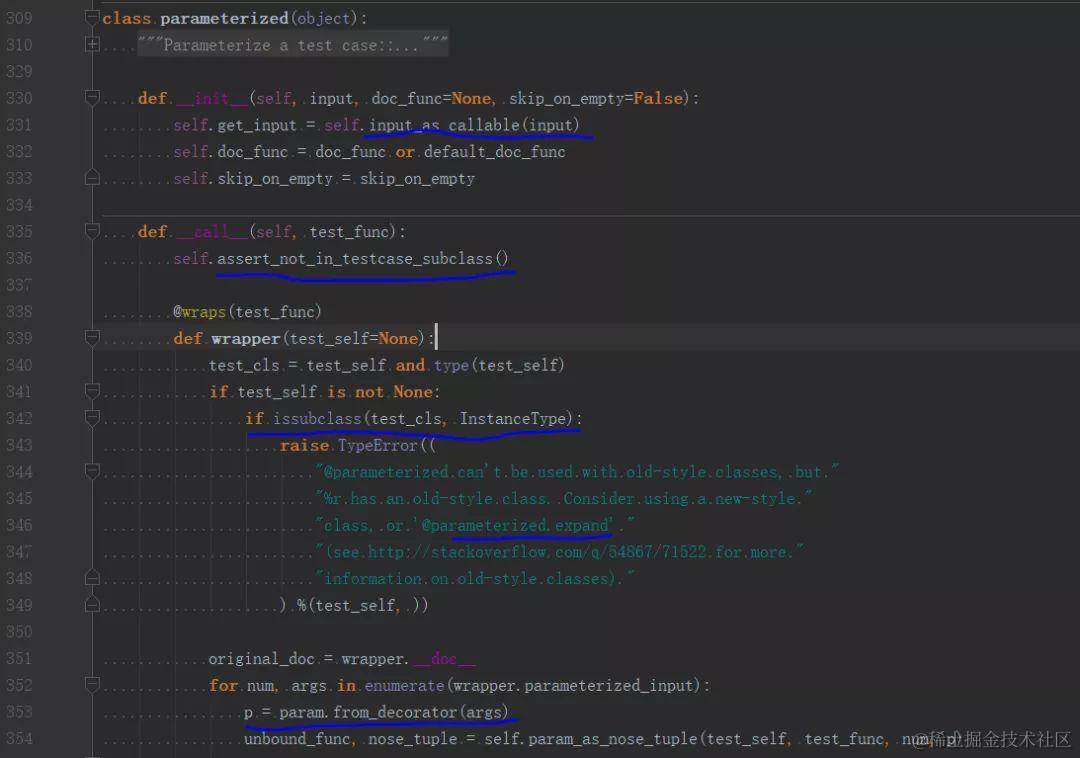Click '__call__' method name
The height and width of the screenshot is (758, 1080).
(x=211, y=232)
